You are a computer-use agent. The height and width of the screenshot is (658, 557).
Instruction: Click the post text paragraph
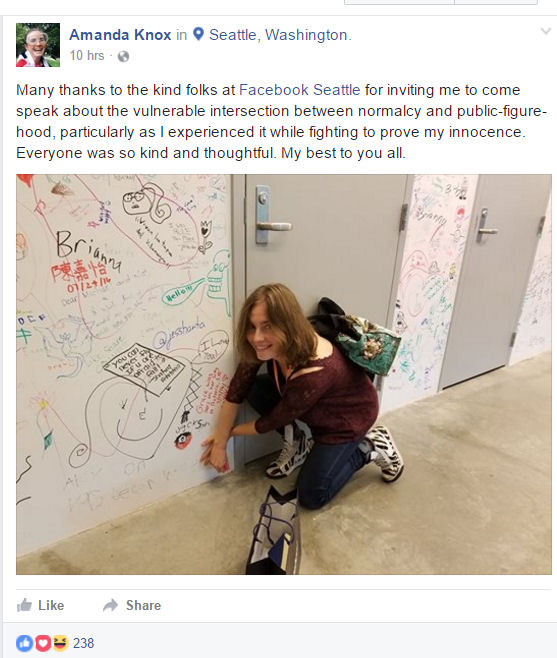[x=281, y=121]
